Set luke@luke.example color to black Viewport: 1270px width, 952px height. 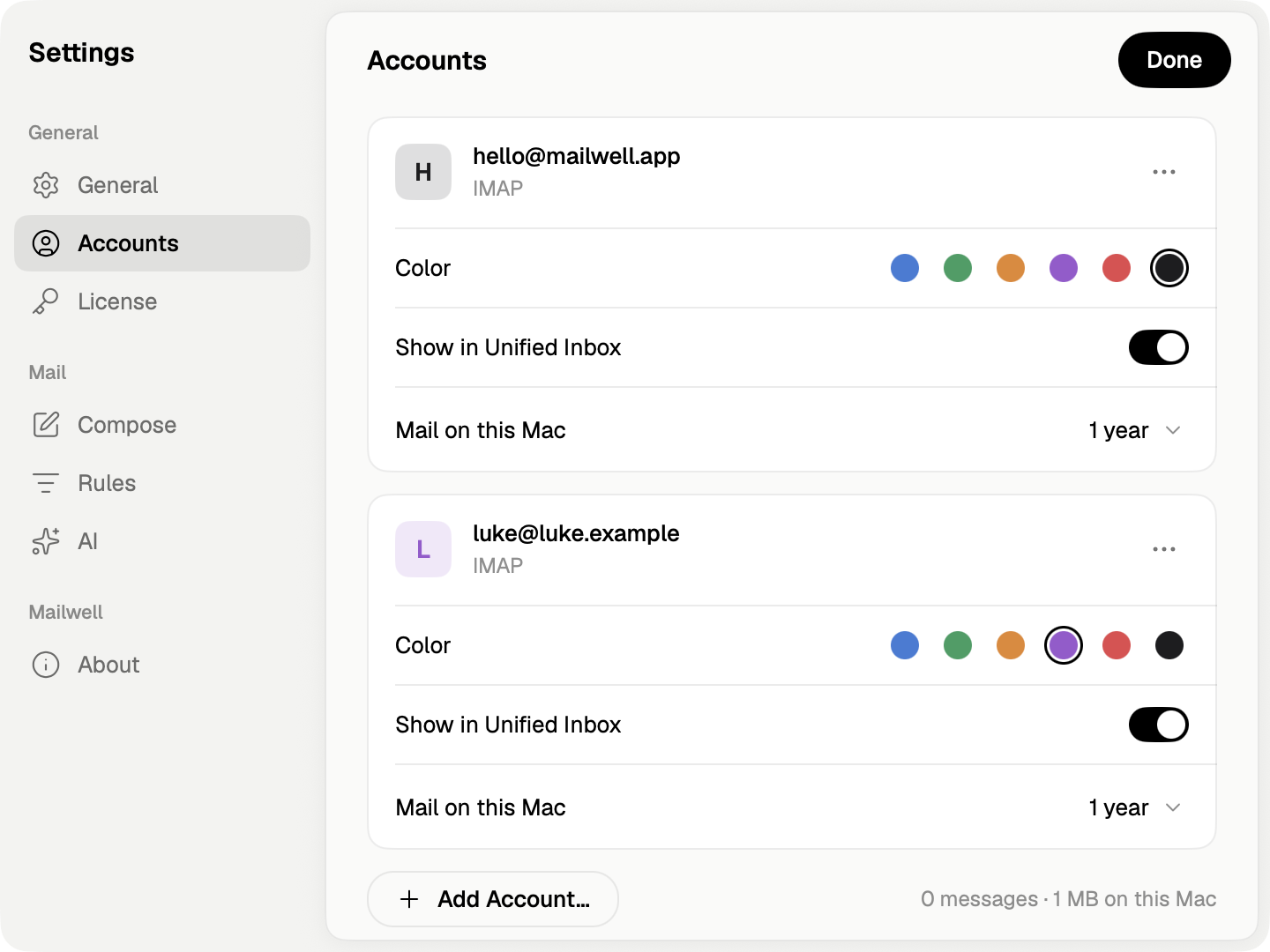click(1169, 645)
